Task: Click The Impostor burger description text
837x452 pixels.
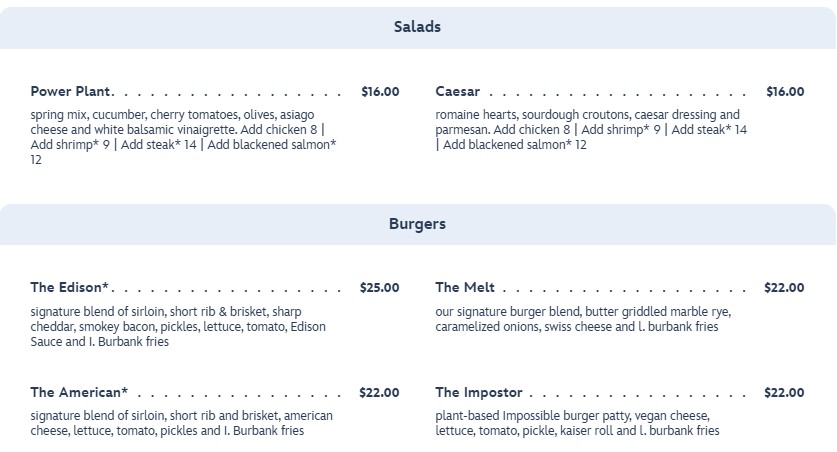Action: point(578,423)
